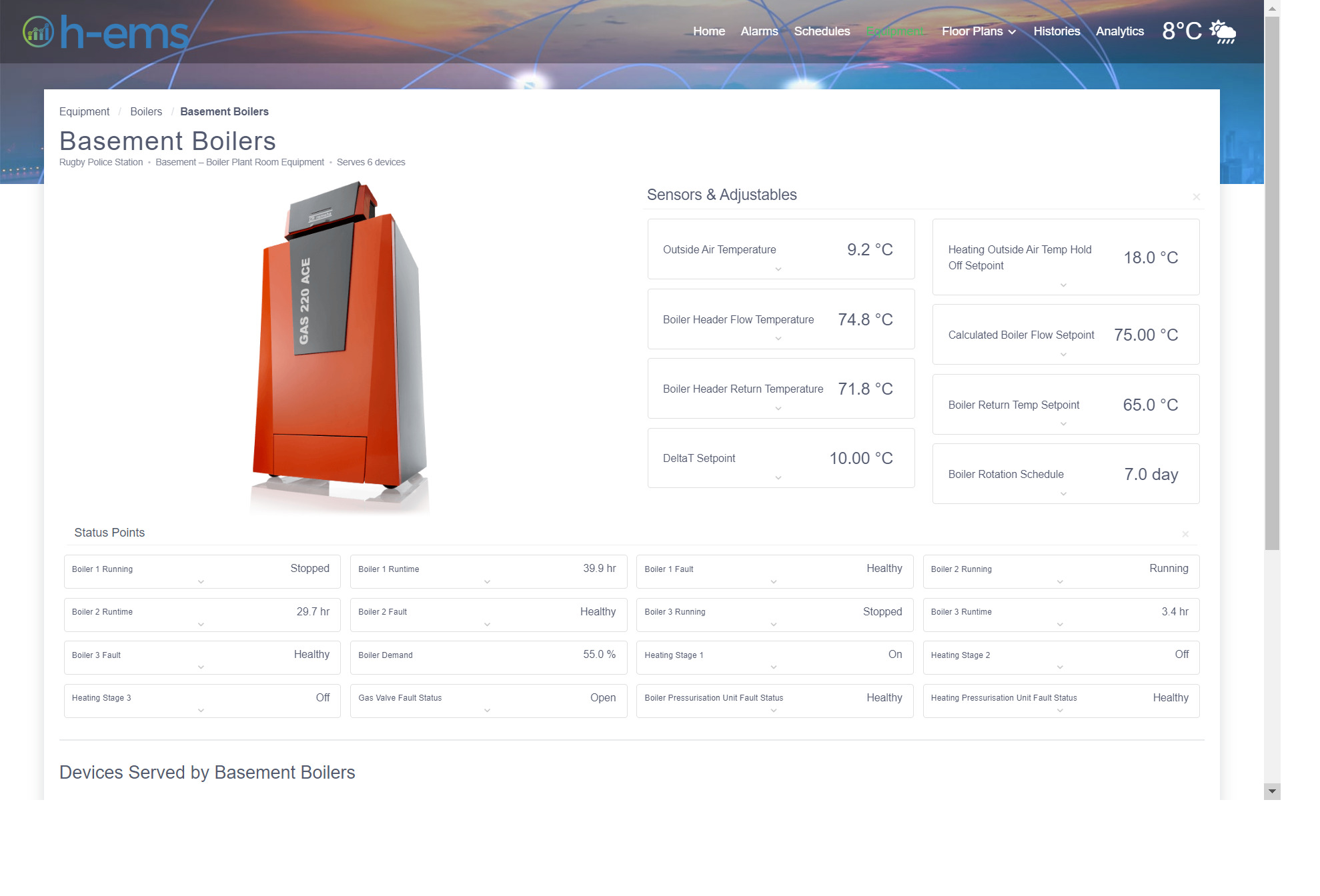Close the Status Points panel
The height and width of the screenshot is (896, 1320).
[1185, 534]
